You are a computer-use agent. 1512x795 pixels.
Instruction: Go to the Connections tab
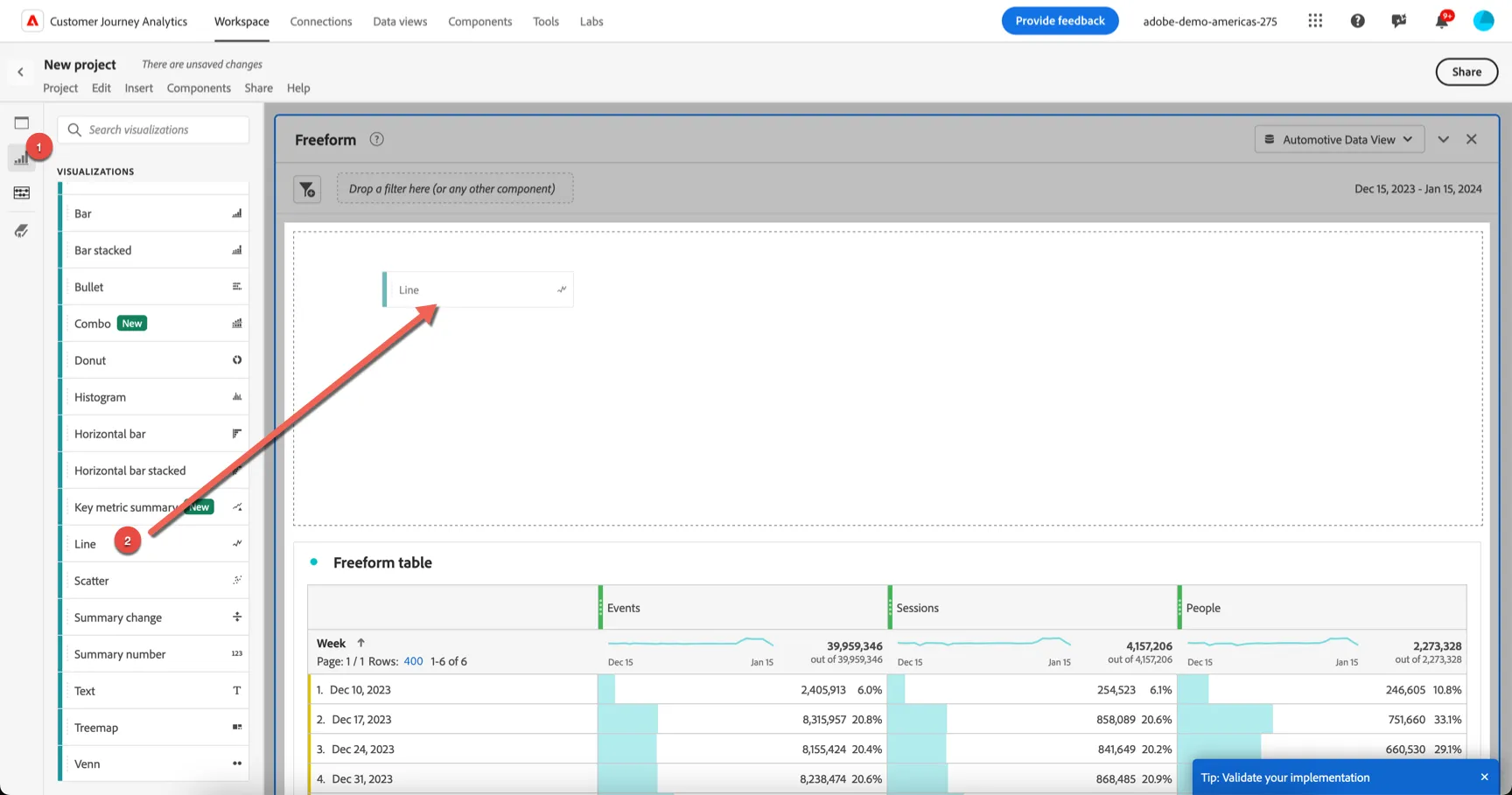[x=321, y=21]
